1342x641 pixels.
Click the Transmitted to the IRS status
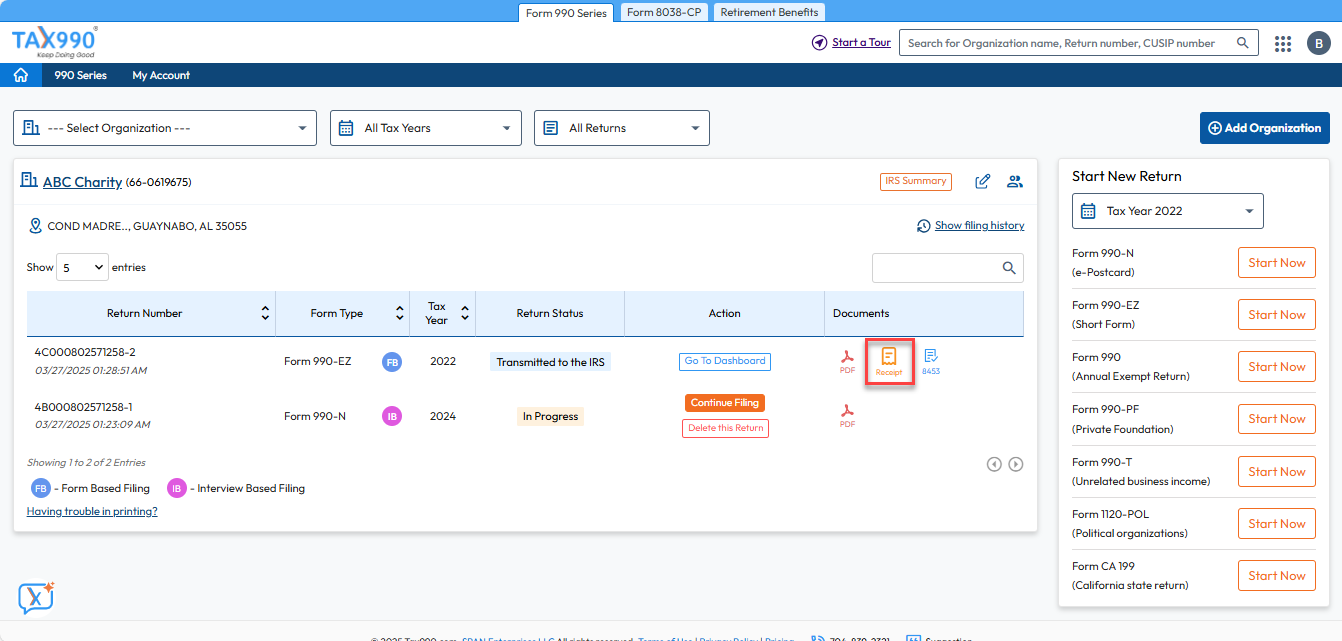tap(550, 362)
